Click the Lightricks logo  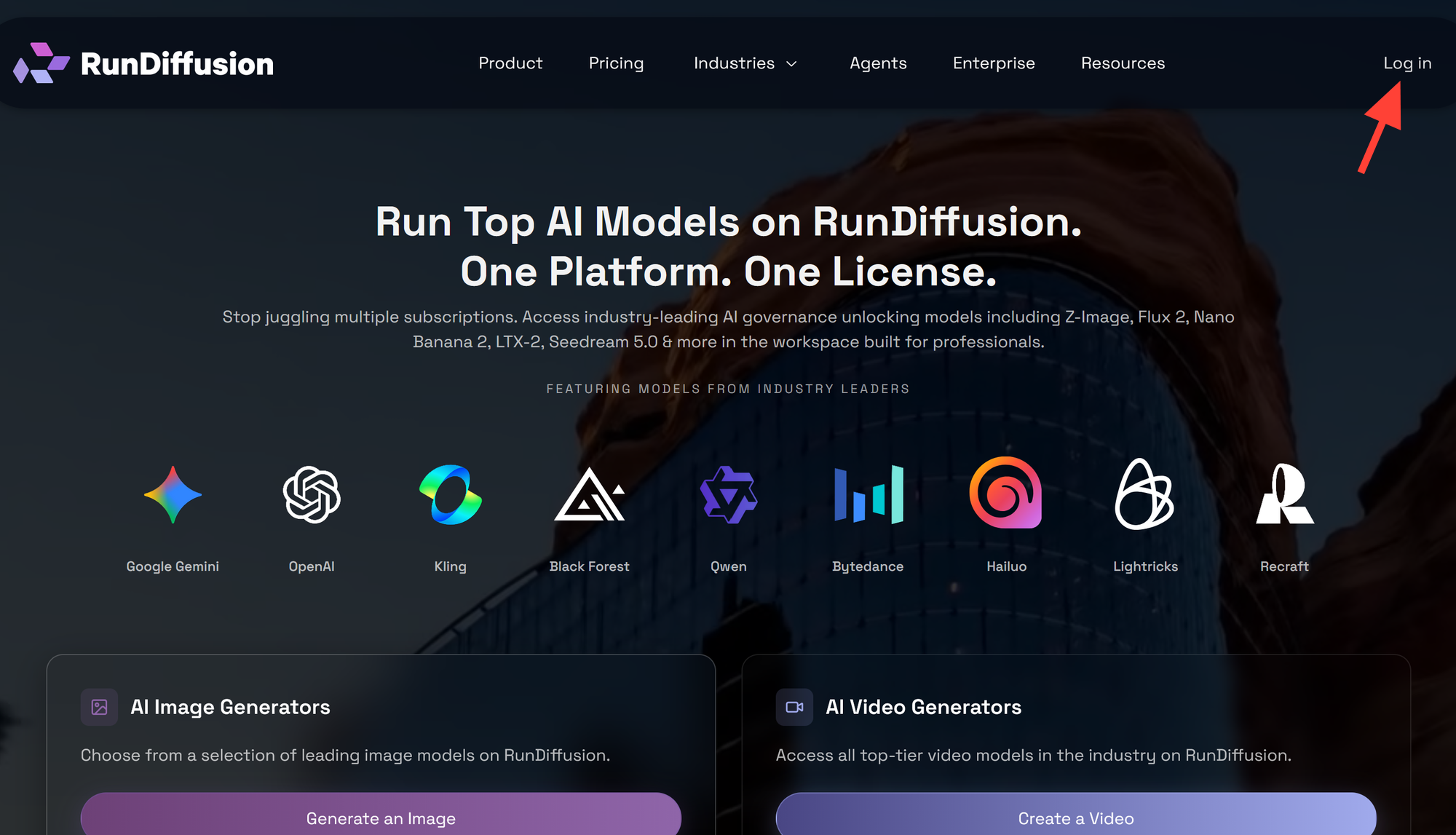tap(1145, 494)
